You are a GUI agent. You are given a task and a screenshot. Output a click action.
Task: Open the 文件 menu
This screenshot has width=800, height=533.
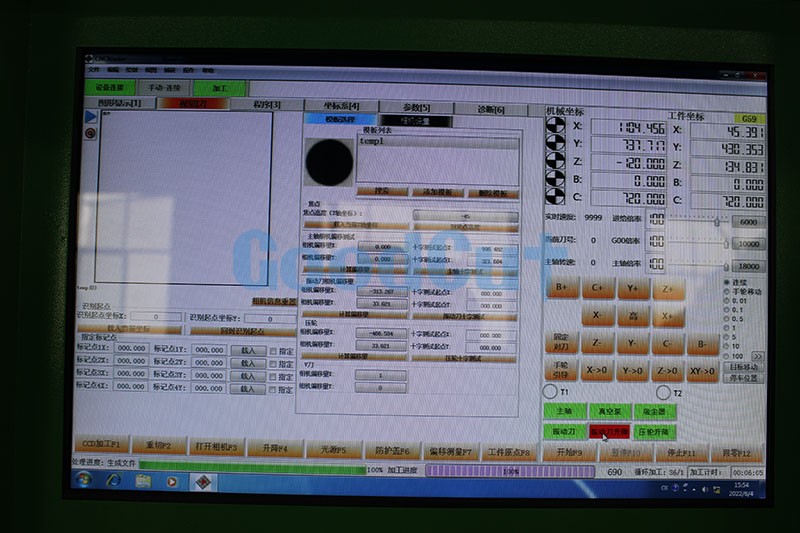[94, 69]
